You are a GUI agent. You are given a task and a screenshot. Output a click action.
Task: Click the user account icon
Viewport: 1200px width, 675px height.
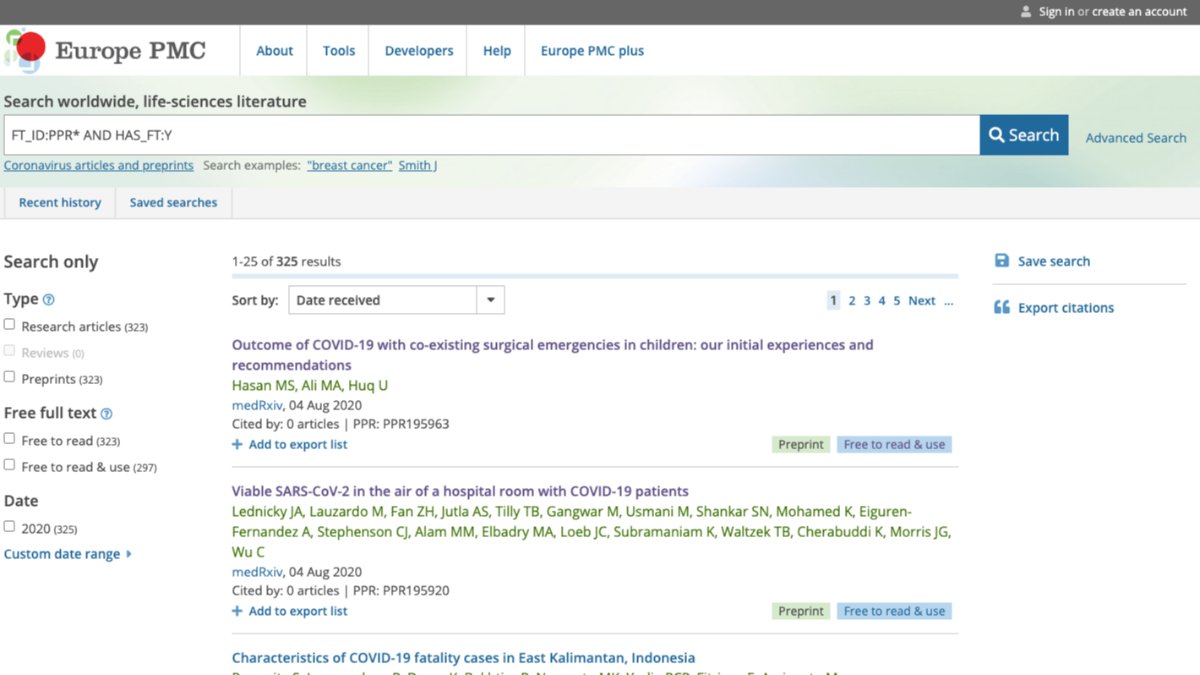1026,12
